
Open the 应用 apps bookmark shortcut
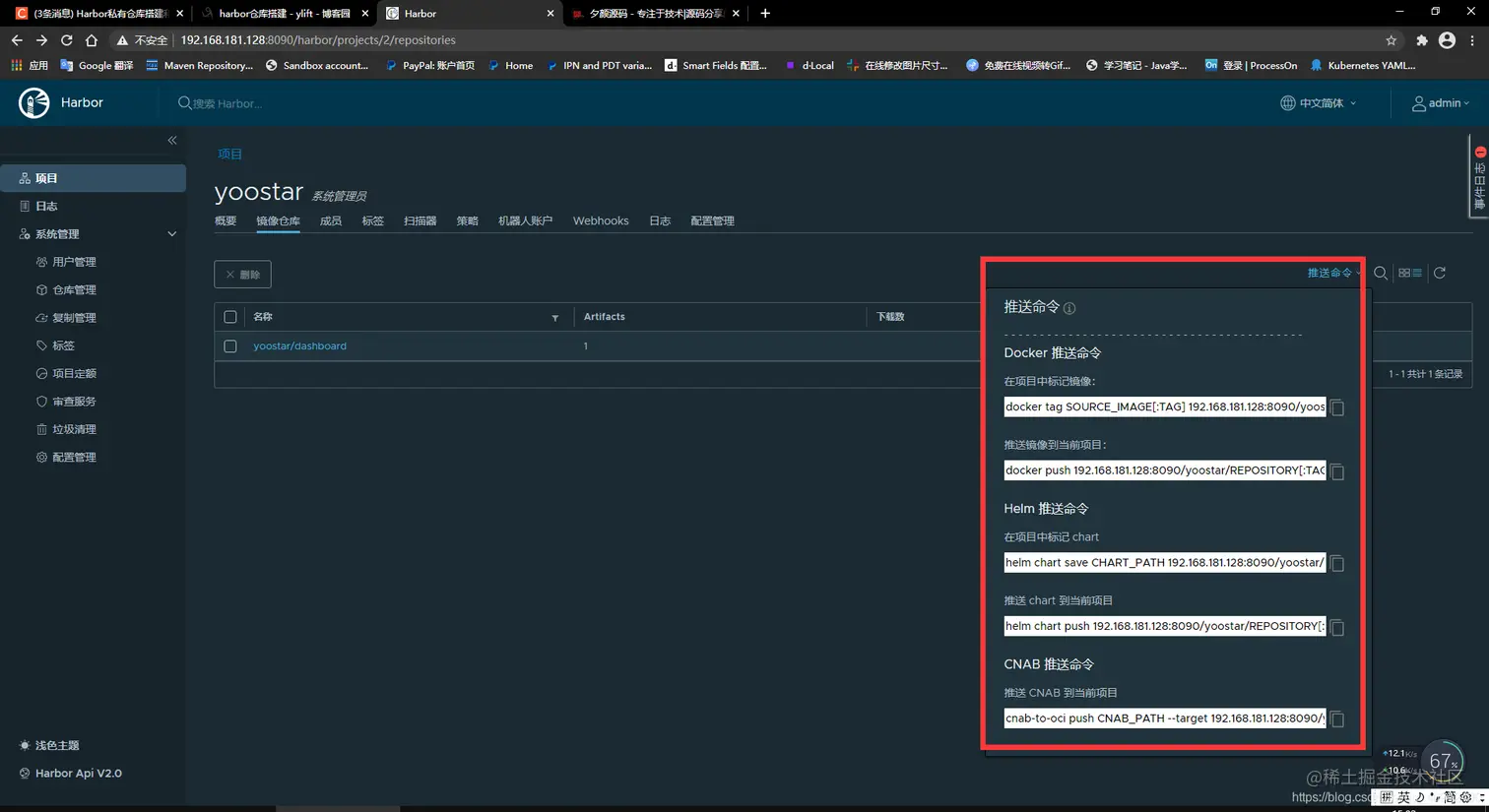pos(30,65)
